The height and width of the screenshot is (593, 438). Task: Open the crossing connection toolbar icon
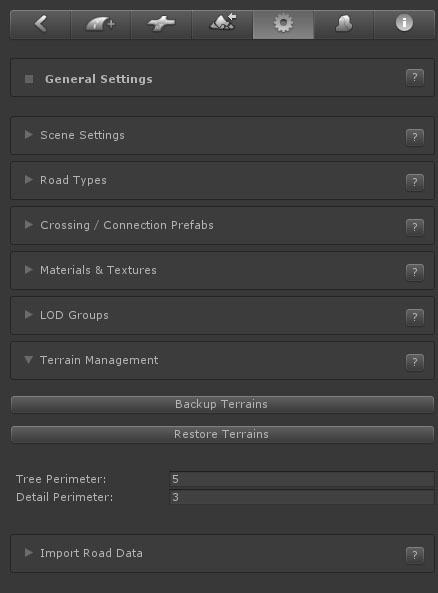[162, 24]
